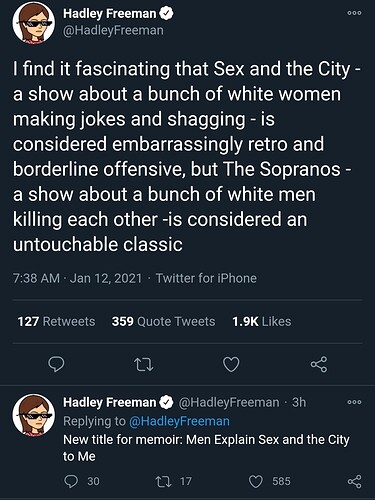Open the 3h timestamp on the reply

coord(299,402)
